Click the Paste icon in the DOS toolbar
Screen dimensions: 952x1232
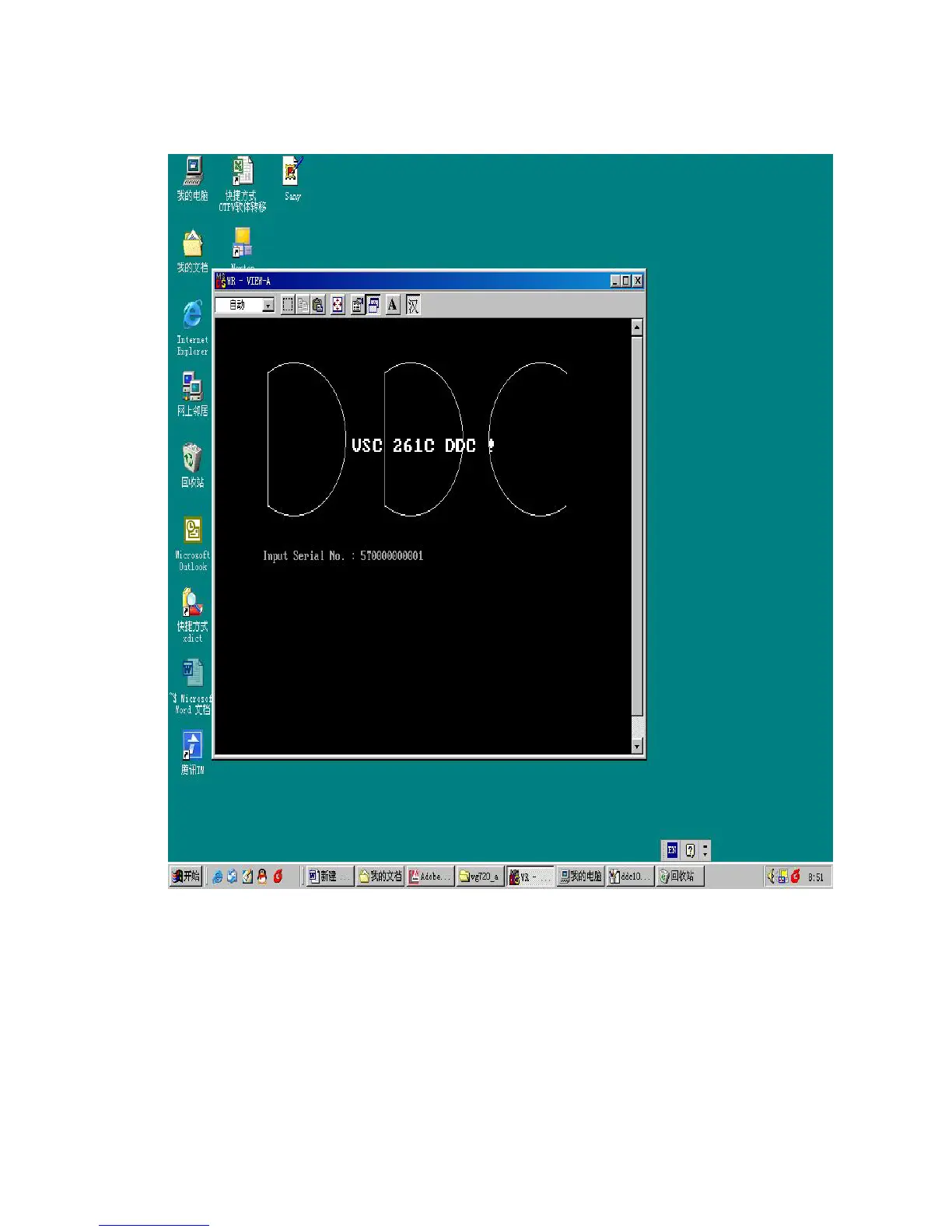pyautogui.click(x=317, y=305)
